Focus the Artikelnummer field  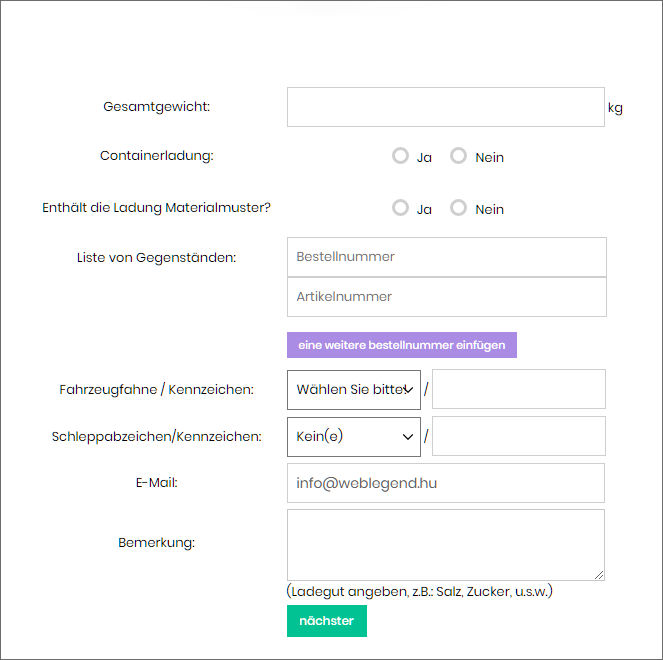coord(446,297)
